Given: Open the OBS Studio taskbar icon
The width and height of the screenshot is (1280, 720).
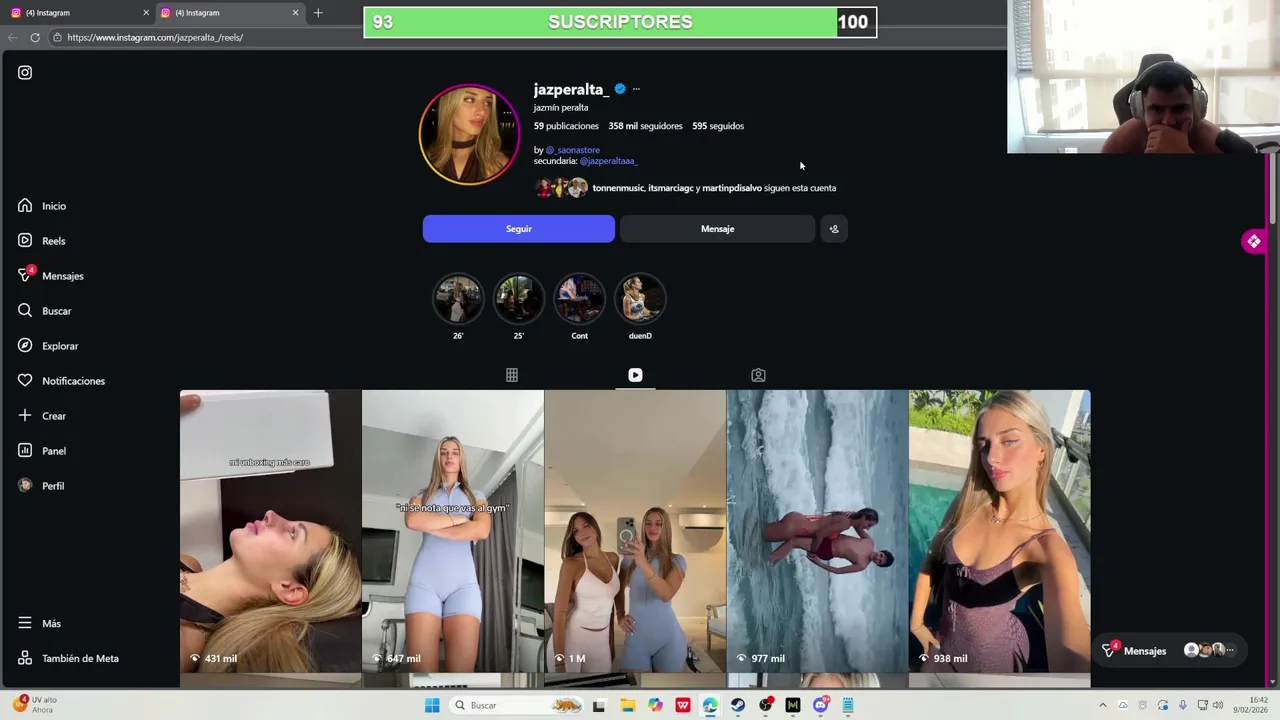Looking at the screenshot, I should coord(766,705).
